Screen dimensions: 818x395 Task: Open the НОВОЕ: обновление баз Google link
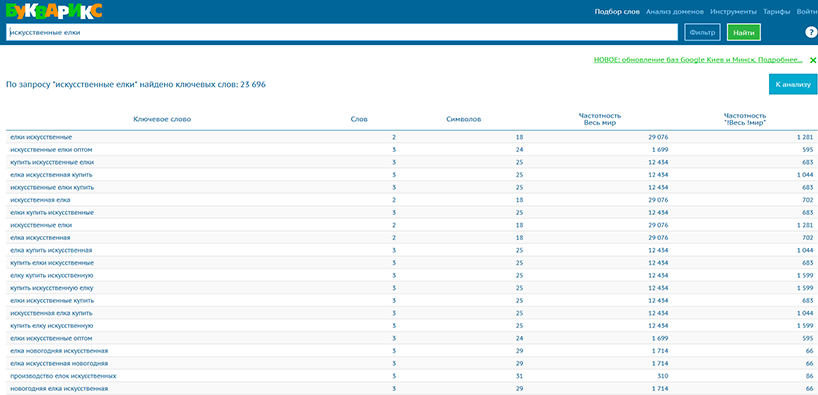click(698, 60)
